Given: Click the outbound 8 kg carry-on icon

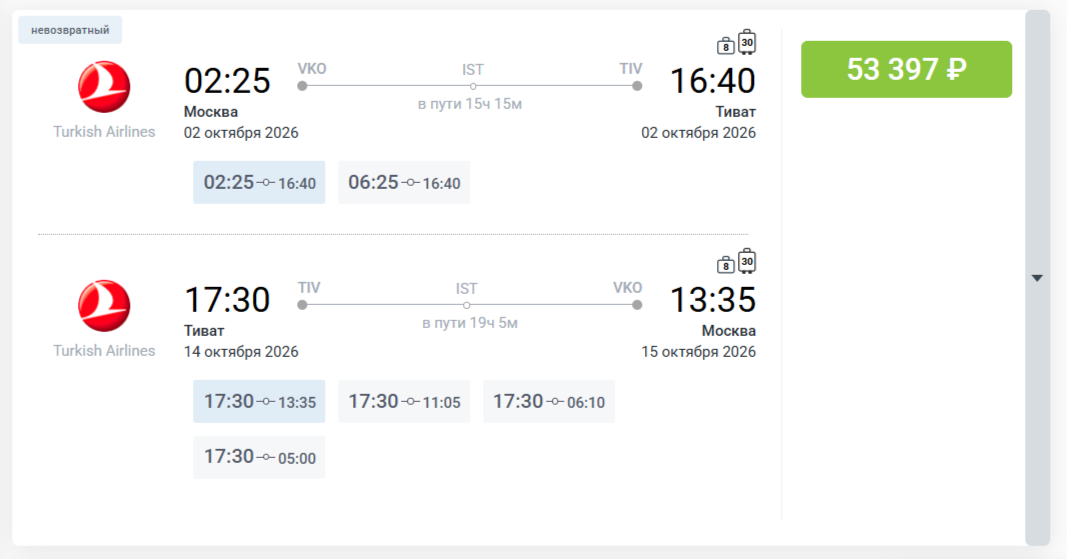Looking at the screenshot, I should click(x=725, y=46).
